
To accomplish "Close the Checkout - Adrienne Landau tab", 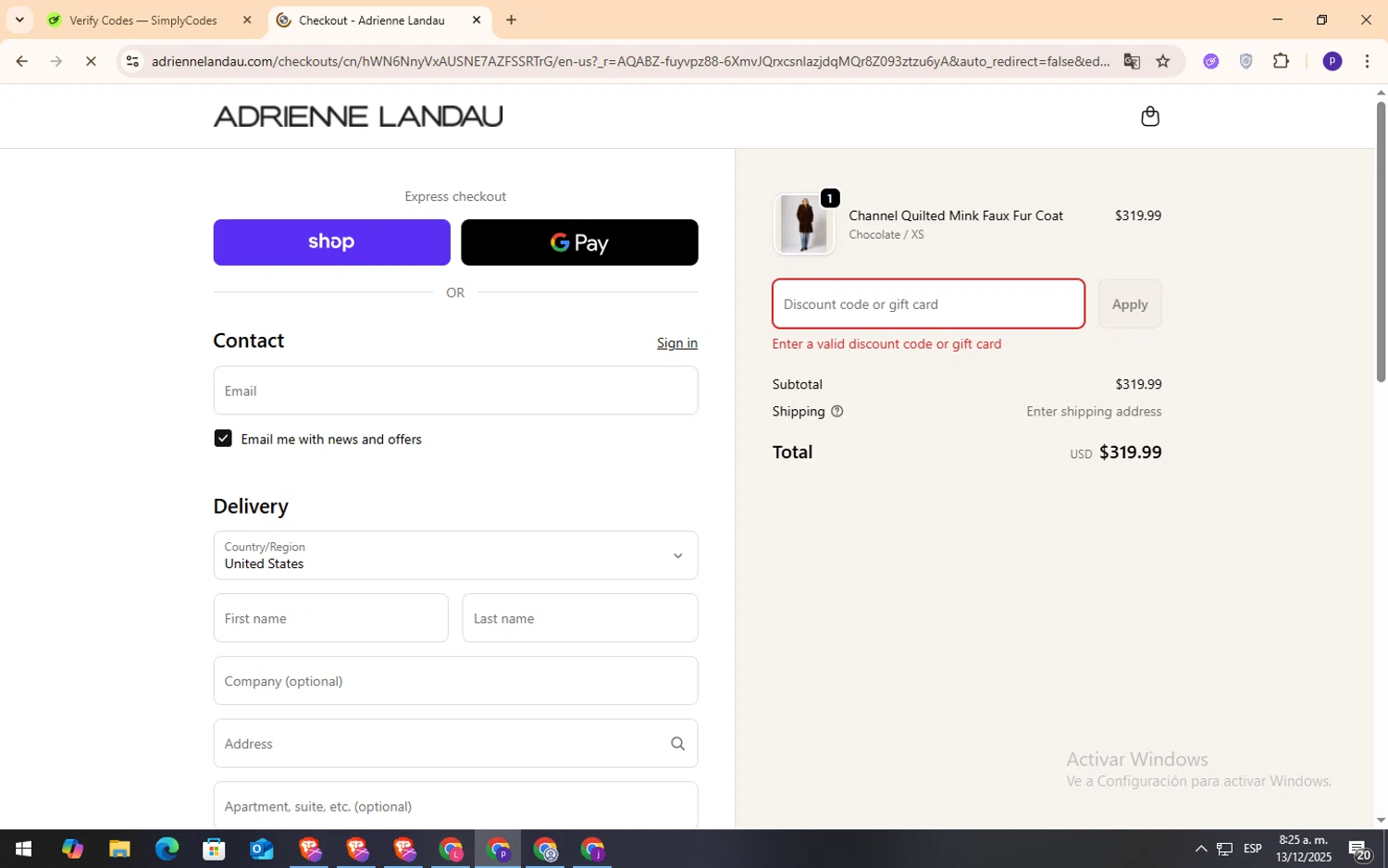I will point(477,19).
